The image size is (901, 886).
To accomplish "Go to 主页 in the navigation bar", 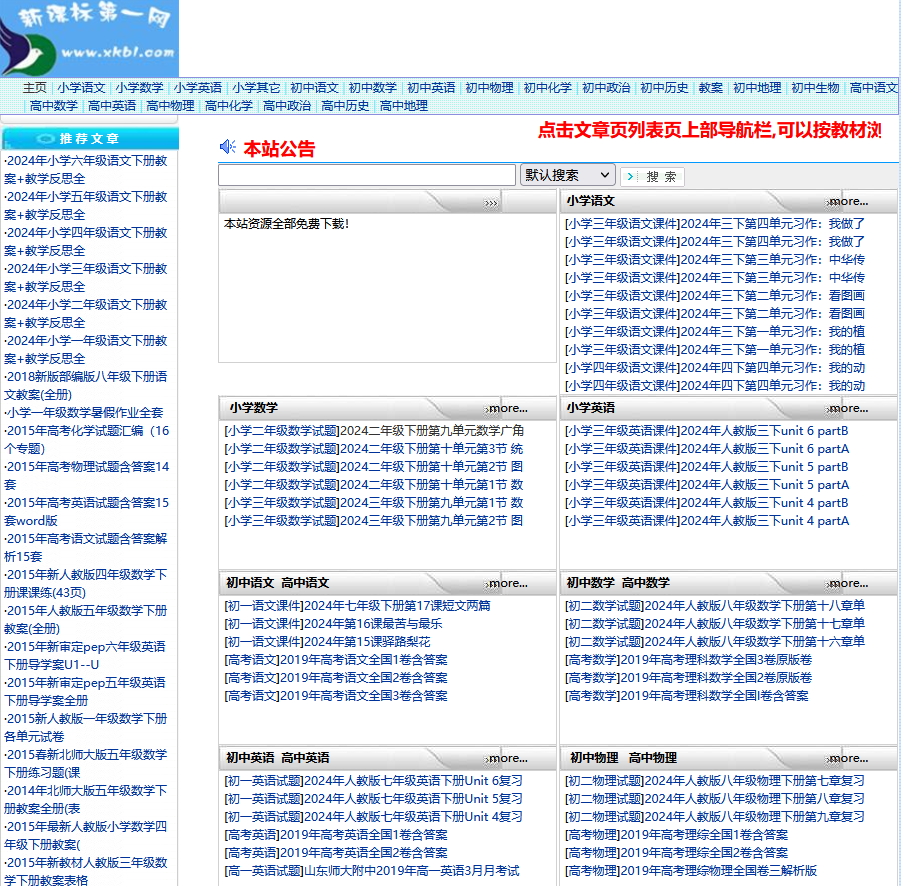I will [x=35, y=88].
